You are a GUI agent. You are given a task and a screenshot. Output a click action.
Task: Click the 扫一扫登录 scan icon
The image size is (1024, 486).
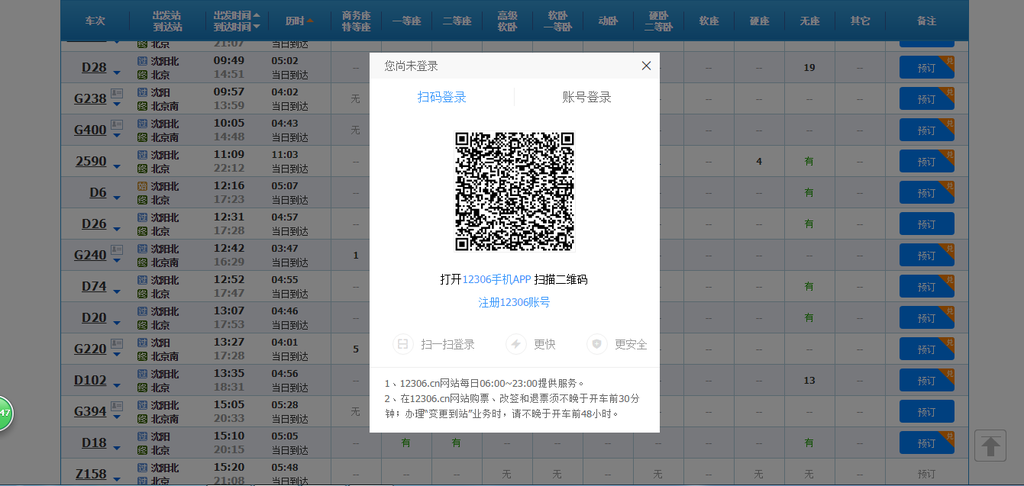[404, 344]
